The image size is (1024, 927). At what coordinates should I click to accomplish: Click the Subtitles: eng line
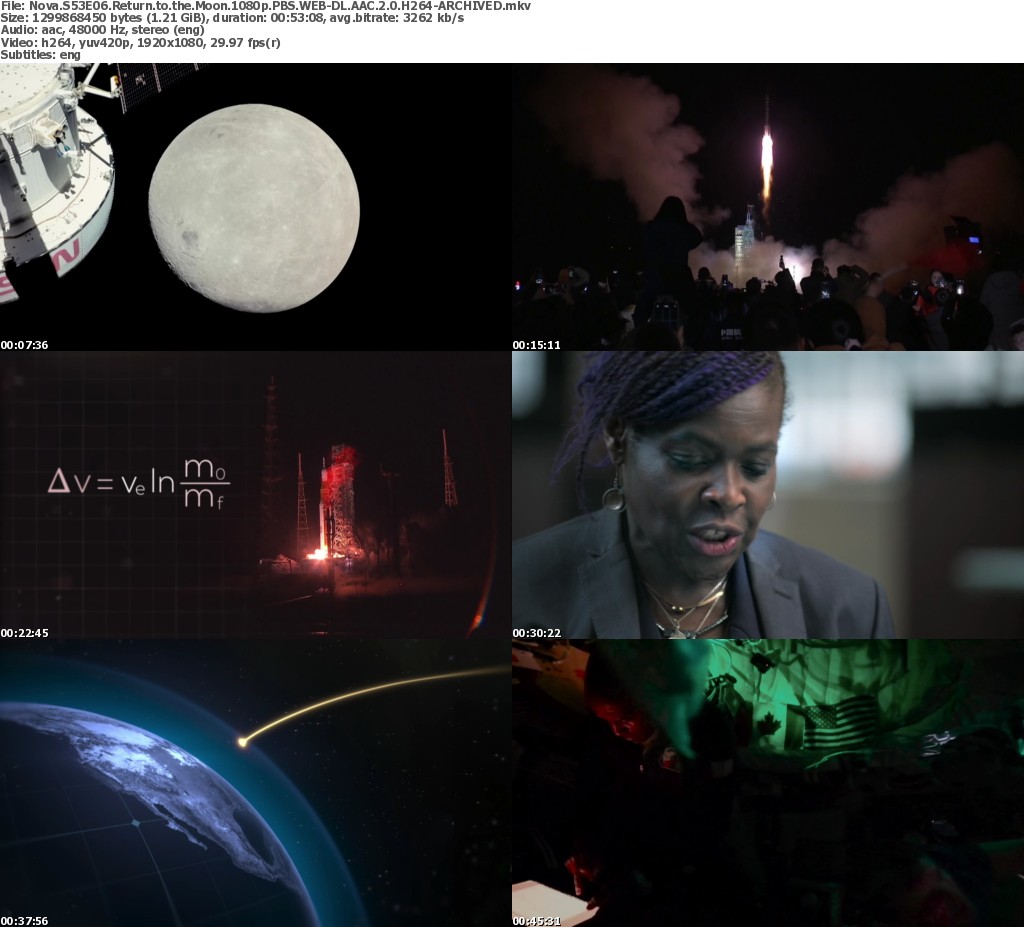pos(41,54)
